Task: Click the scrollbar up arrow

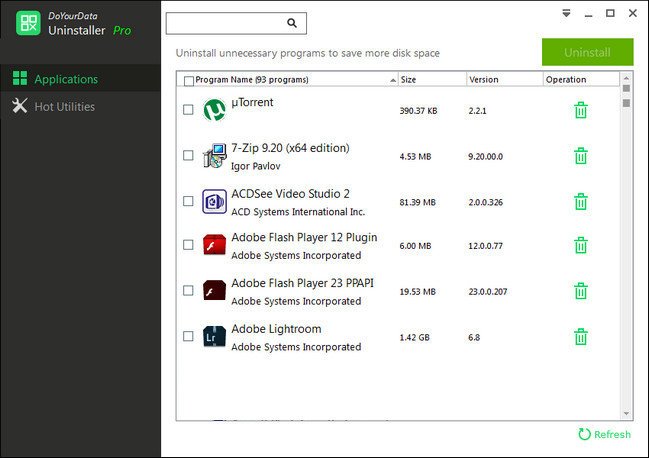Action: [x=626, y=78]
